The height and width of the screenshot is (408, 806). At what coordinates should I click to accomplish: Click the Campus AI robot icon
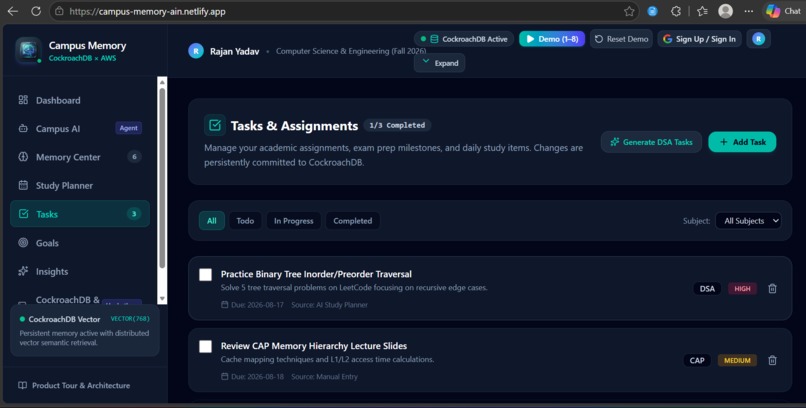coord(23,128)
